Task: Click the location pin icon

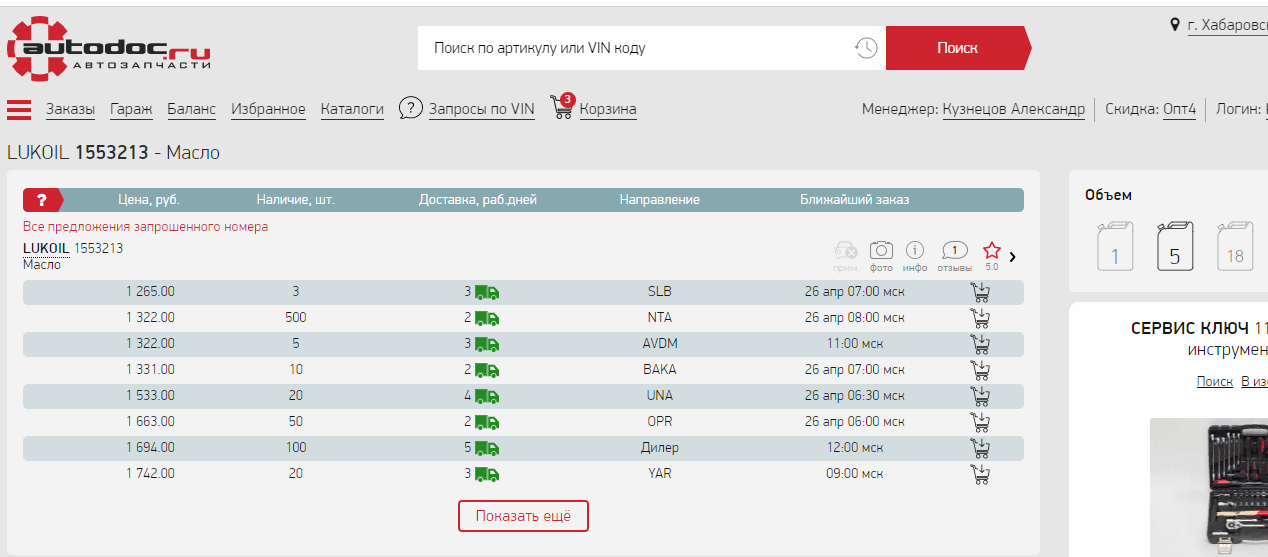Action: tap(1175, 24)
